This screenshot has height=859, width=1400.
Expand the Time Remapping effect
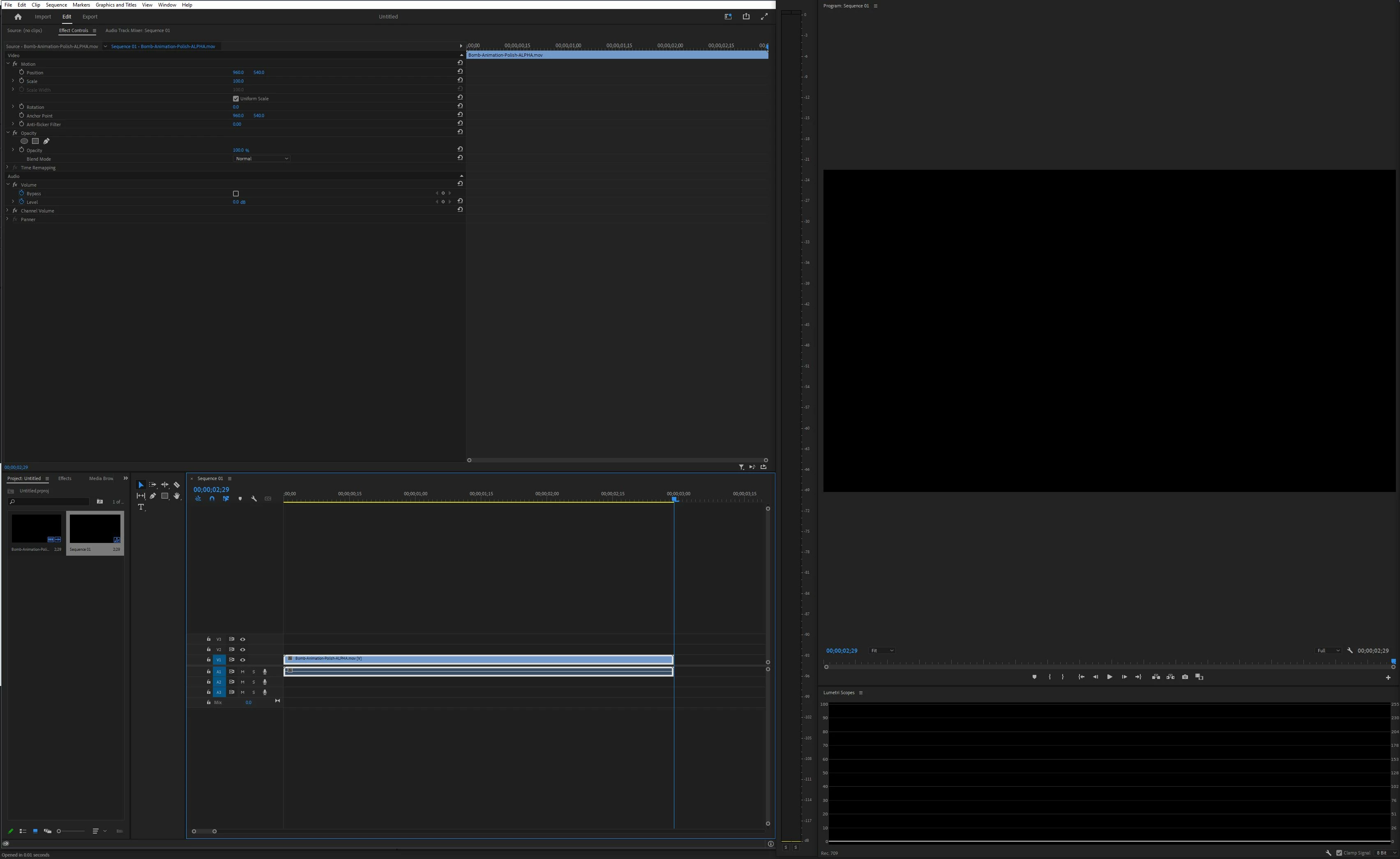(7, 168)
